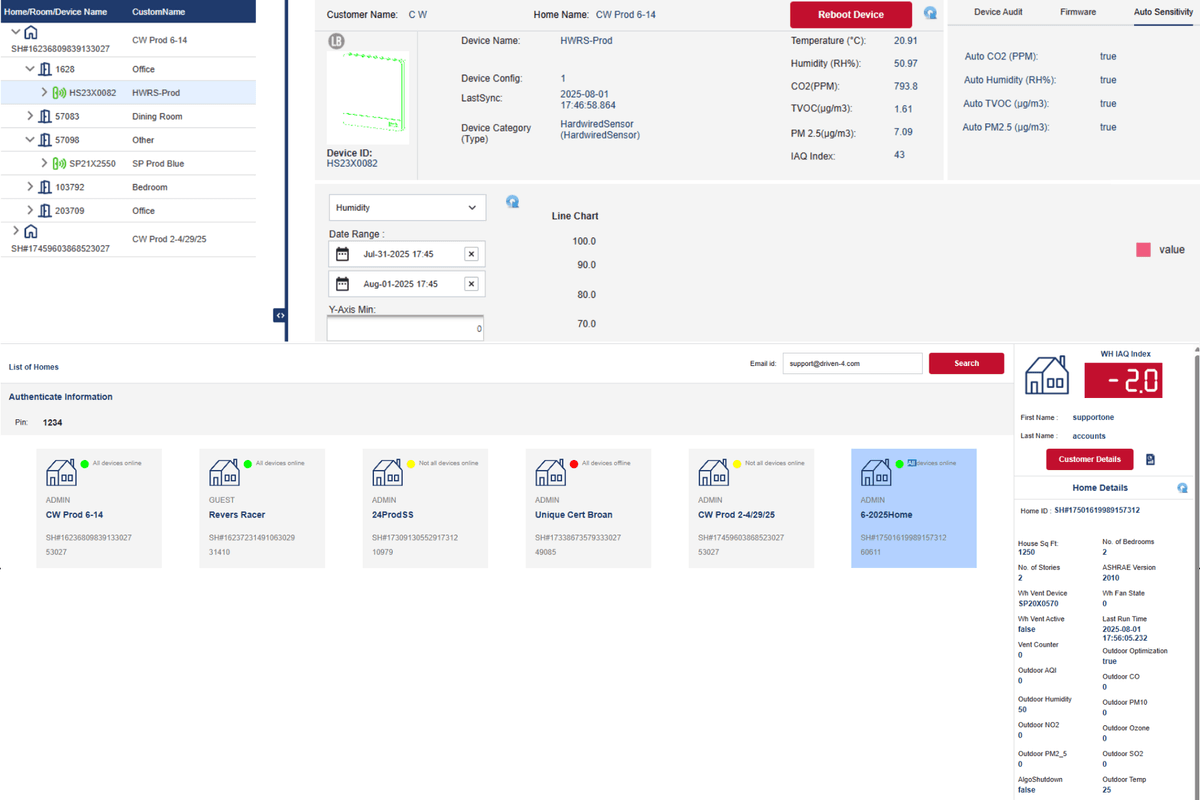Click the LB badge above the device image
The image size is (1200, 800).
(335, 42)
